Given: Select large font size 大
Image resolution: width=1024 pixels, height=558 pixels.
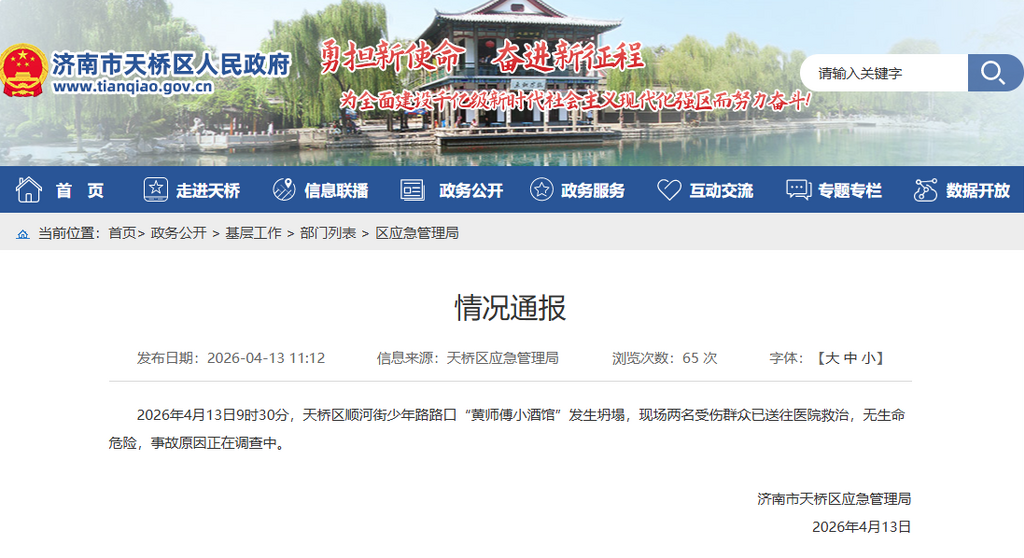Looking at the screenshot, I should [x=832, y=358].
